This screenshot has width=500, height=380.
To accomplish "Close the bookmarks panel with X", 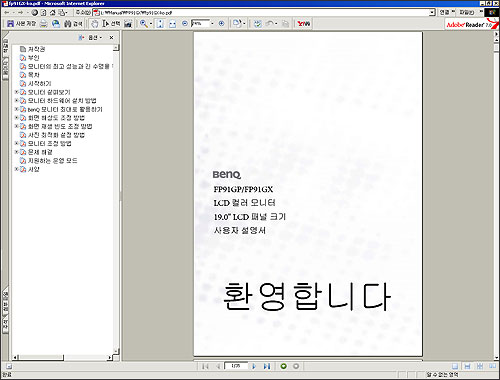I will [x=111, y=38].
